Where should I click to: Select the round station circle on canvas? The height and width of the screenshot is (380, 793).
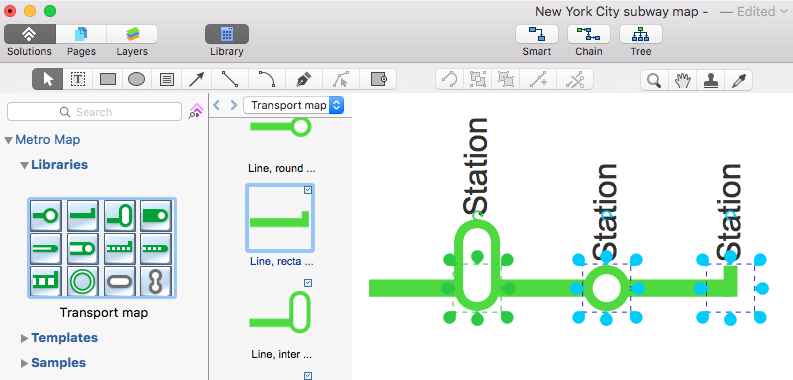[606, 288]
